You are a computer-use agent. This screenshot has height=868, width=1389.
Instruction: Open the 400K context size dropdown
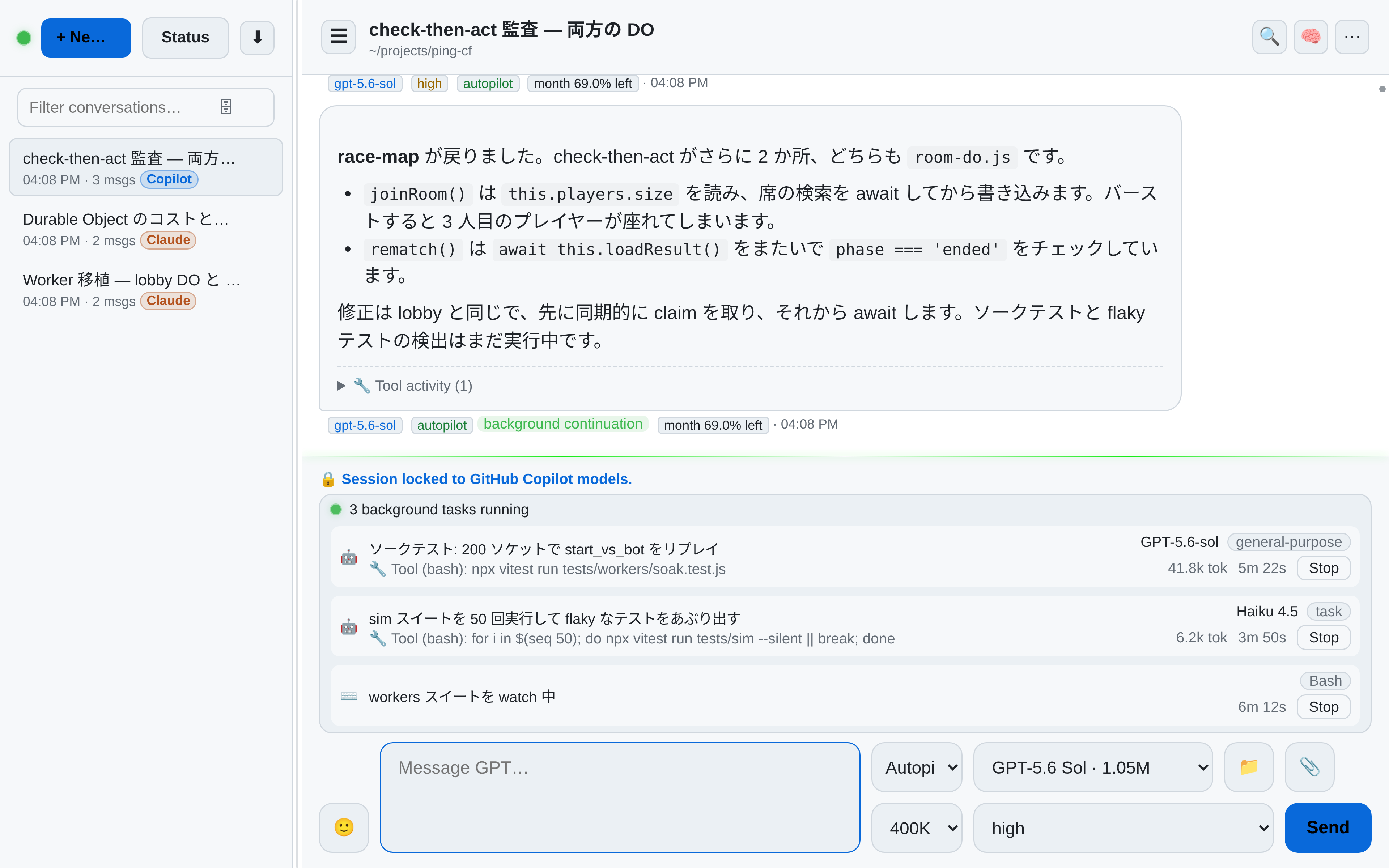[917, 827]
